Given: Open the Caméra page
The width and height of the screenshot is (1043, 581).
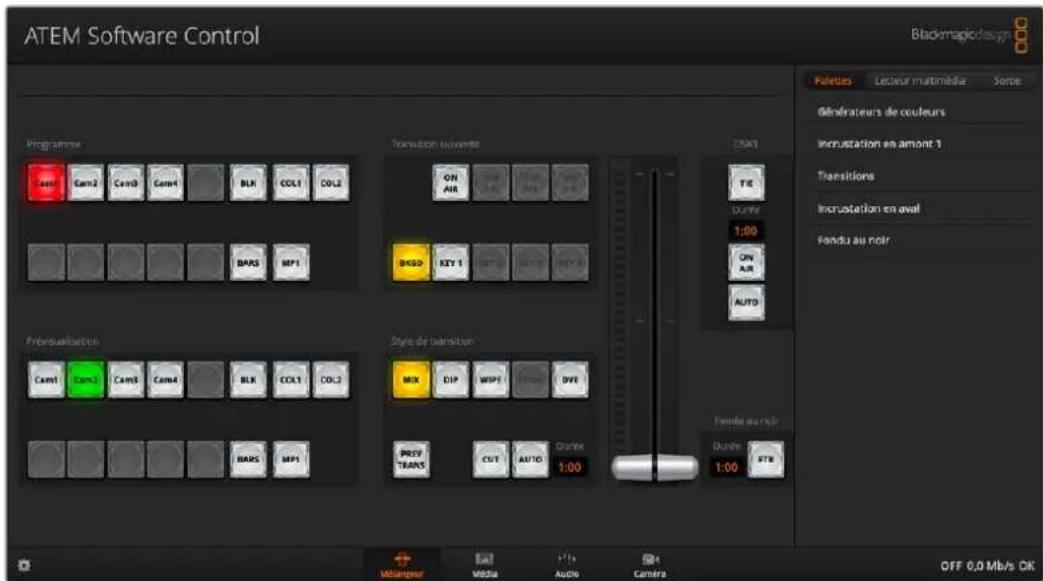Looking at the screenshot, I should coord(650,565).
